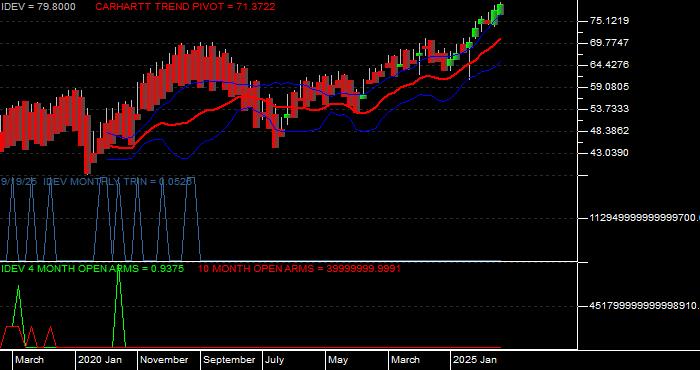Click the ARMS panel axis value 45179999999998910
Image resolution: width=700 pixels, height=370 pixels.
[x=645, y=306]
